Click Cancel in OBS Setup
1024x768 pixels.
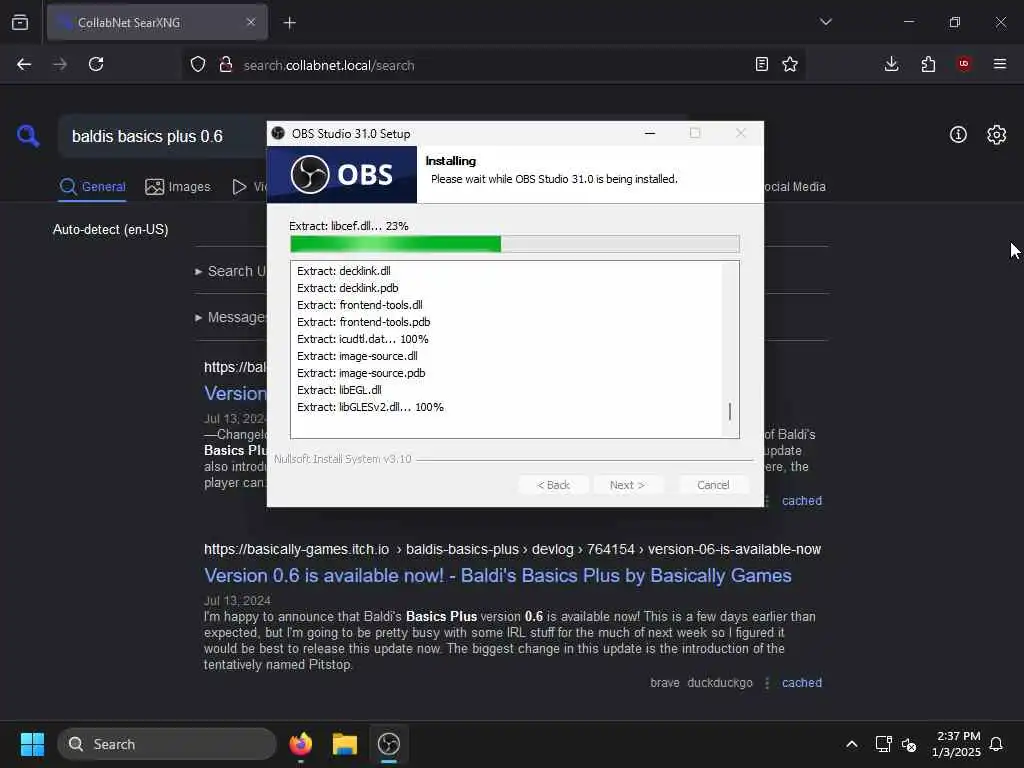coord(713,485)
